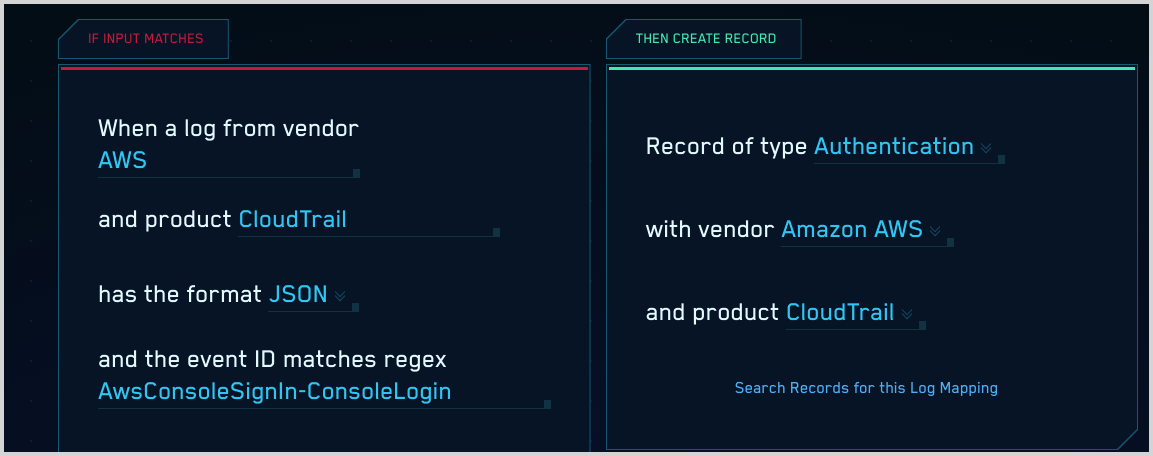1153x456 pixels.
Task: Open the Authentication record type dropdown
Action: tap(909, 148)
